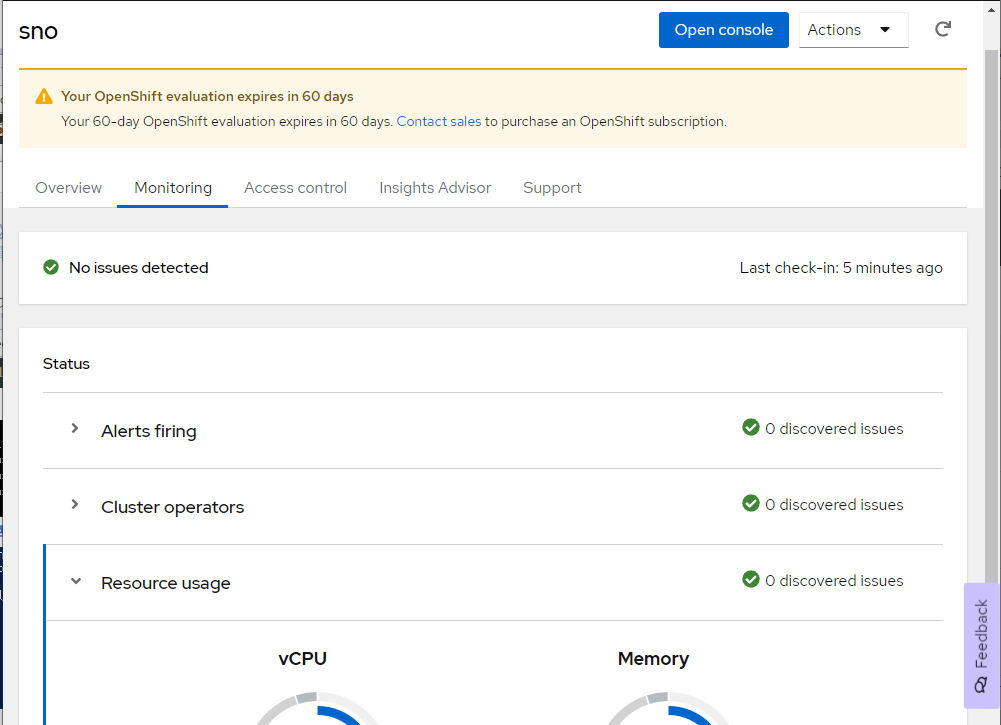1001x725 pixels.
Task: Click the 'Memory' chart title
Action: point(653,659)
